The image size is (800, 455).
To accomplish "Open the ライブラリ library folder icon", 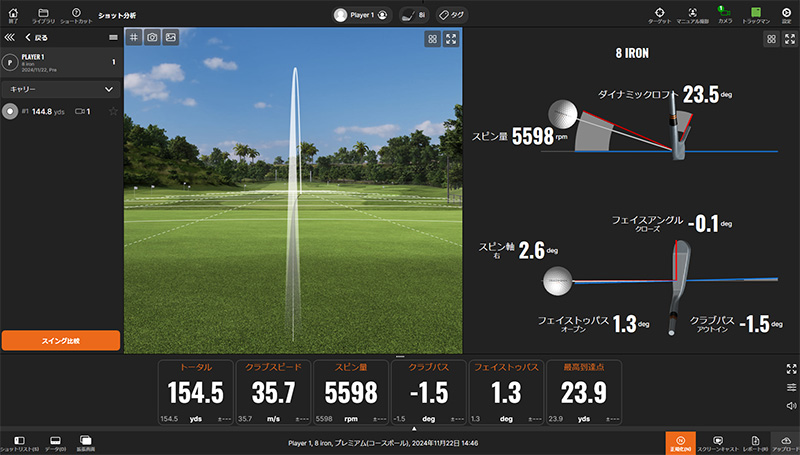I will [43, 15].
